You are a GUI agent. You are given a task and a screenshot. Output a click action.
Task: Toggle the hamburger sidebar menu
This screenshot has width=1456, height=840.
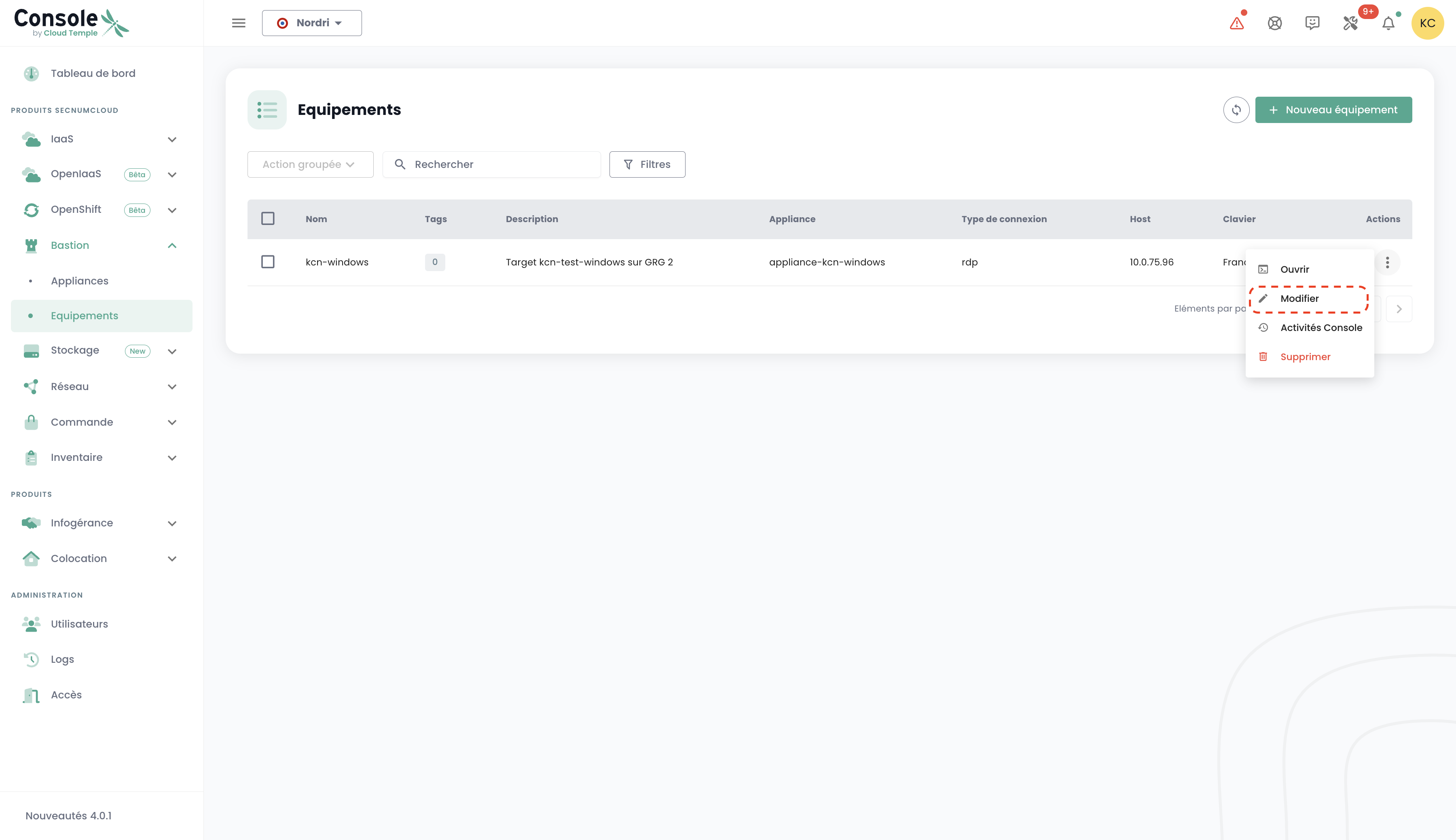pos(239,23)
